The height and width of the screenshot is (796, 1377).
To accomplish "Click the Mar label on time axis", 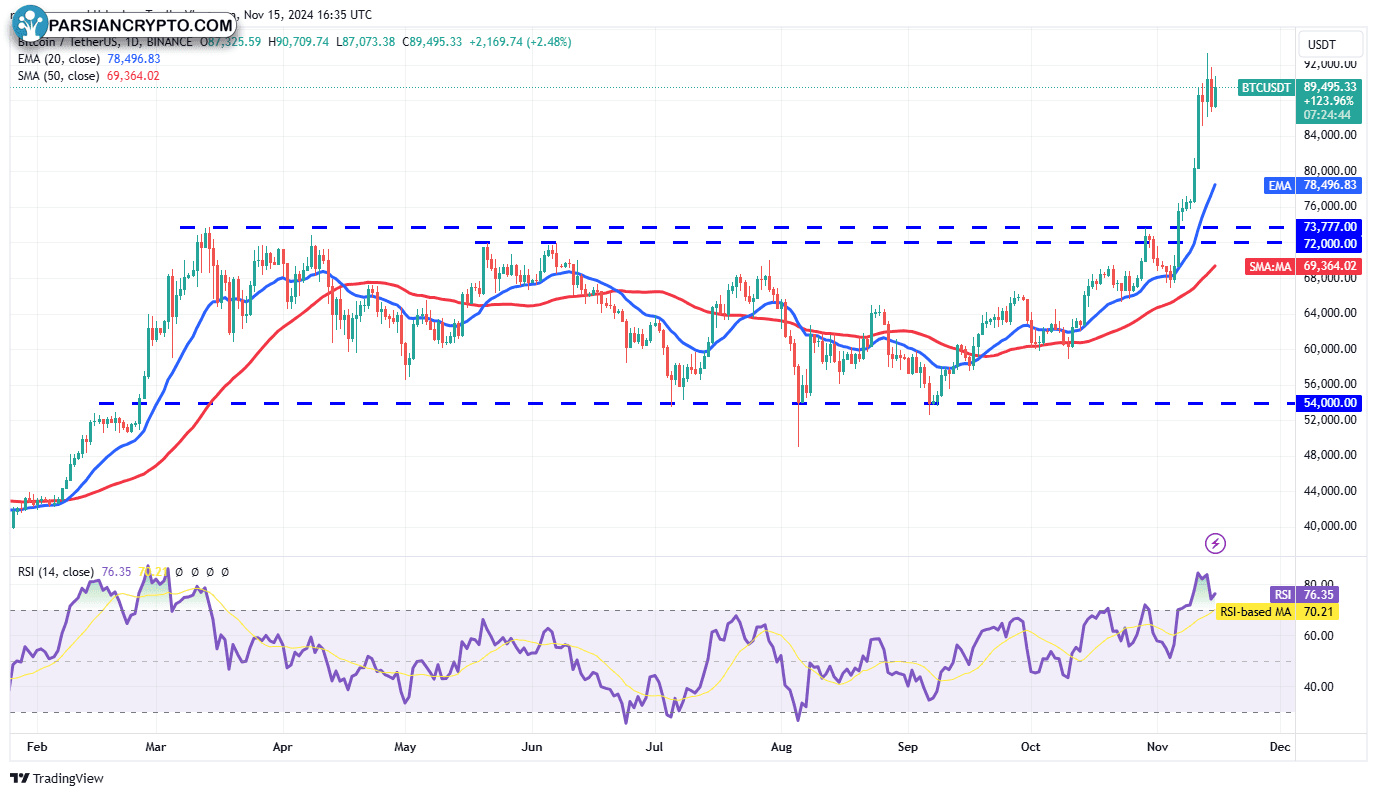I will tap(156, 747).
